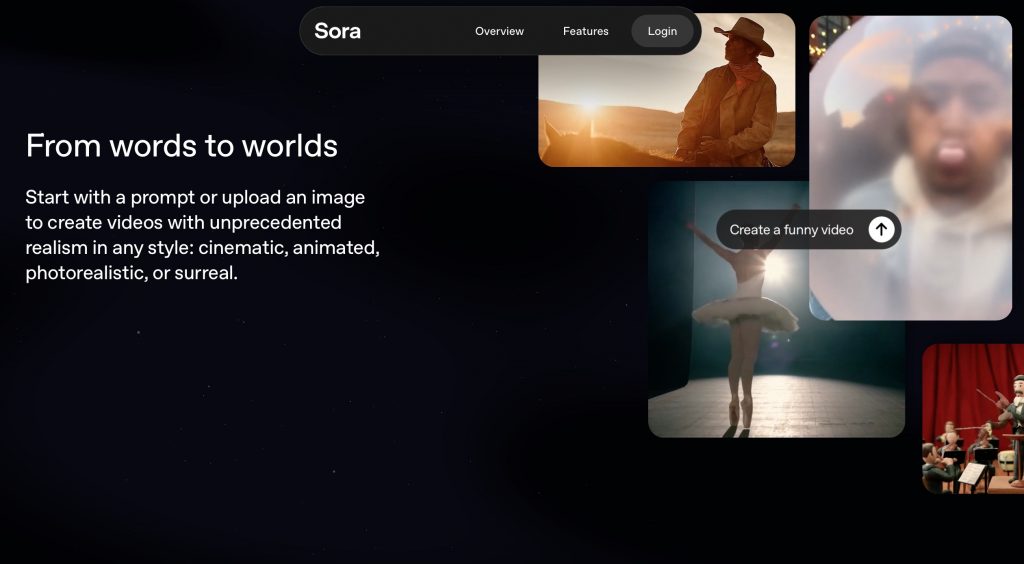Go to the Features section
1024x564 pixels.
(x=585, y=31)
